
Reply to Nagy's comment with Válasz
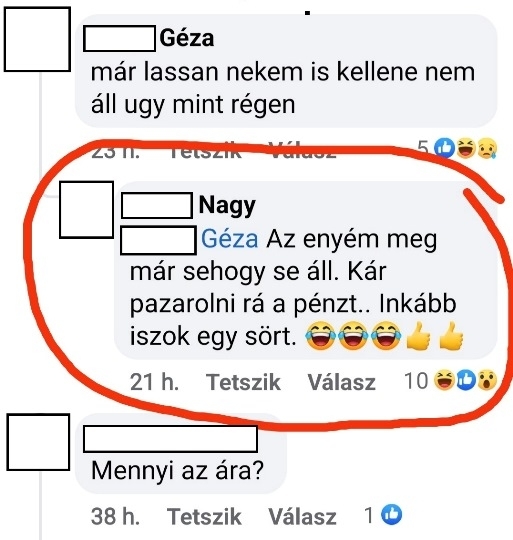(341, 382)
